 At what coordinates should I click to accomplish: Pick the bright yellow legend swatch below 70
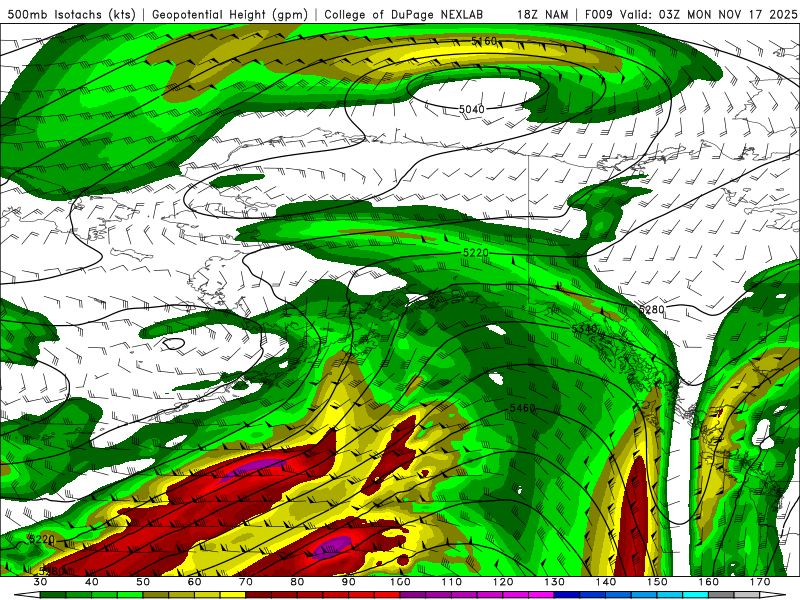point(233,595)
